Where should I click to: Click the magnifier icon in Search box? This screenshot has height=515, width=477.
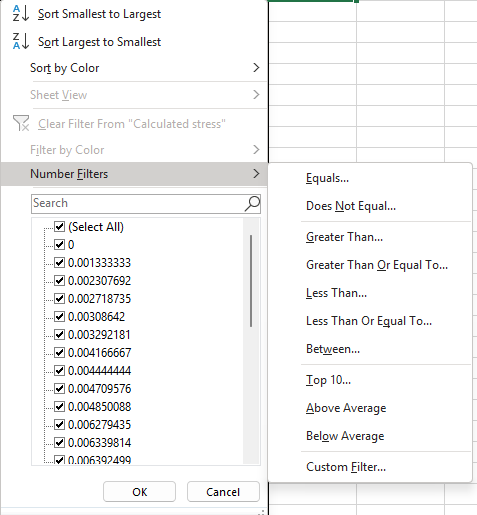(x=252, y=203)
